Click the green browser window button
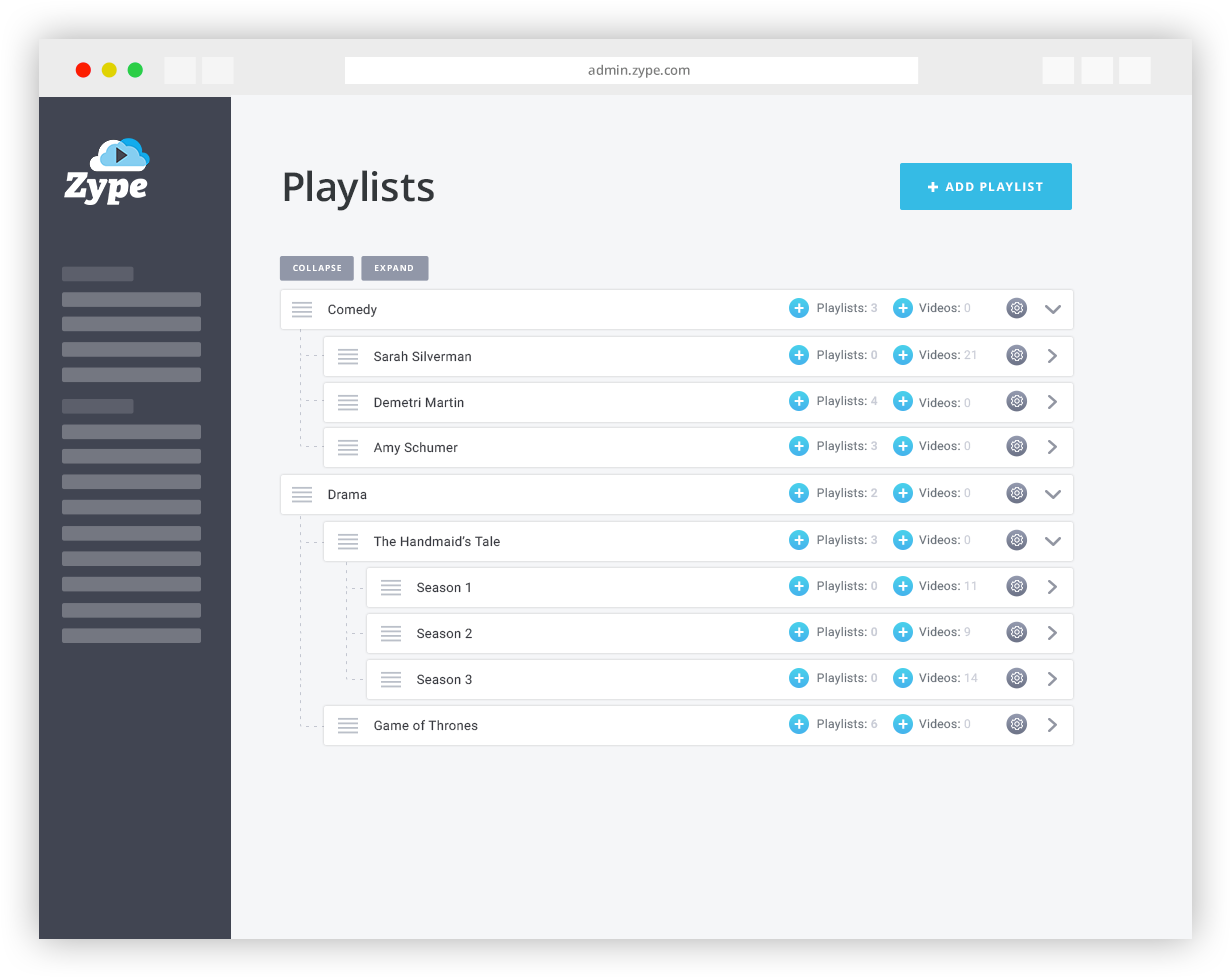1230x977 pixels. 135,70
